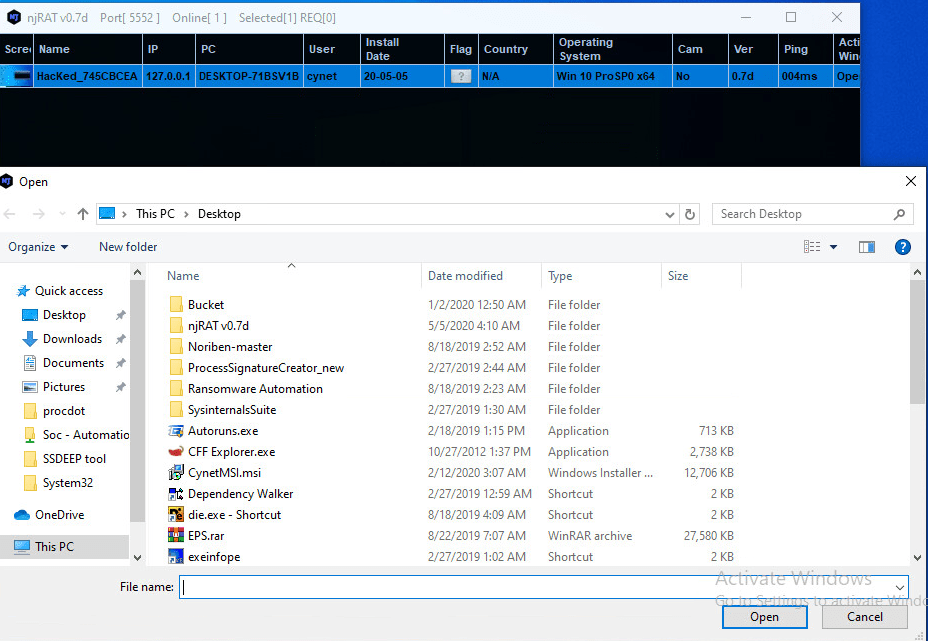Click the forward navigation arrow
Image resolution: width=928 pixels, height=641 pixels.
click(38, 214)
